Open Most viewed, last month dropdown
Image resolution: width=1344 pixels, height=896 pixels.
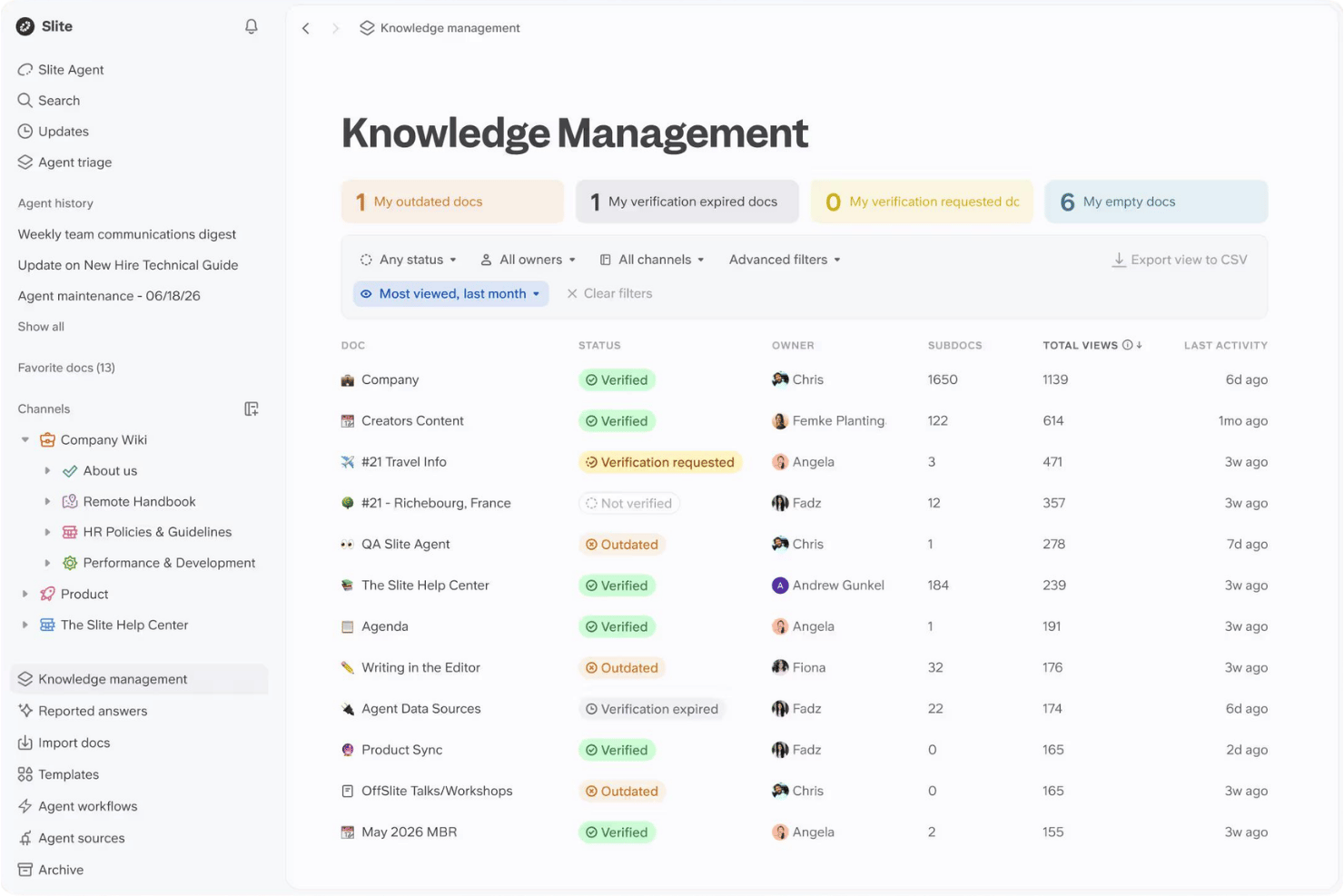[x=450, y=294]
